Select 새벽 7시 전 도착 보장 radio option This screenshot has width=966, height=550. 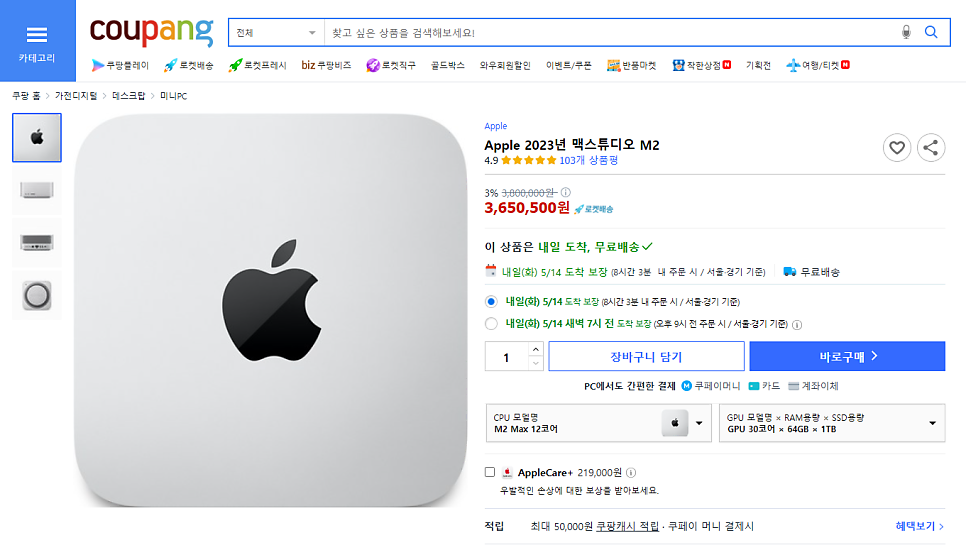coord(491,323)
